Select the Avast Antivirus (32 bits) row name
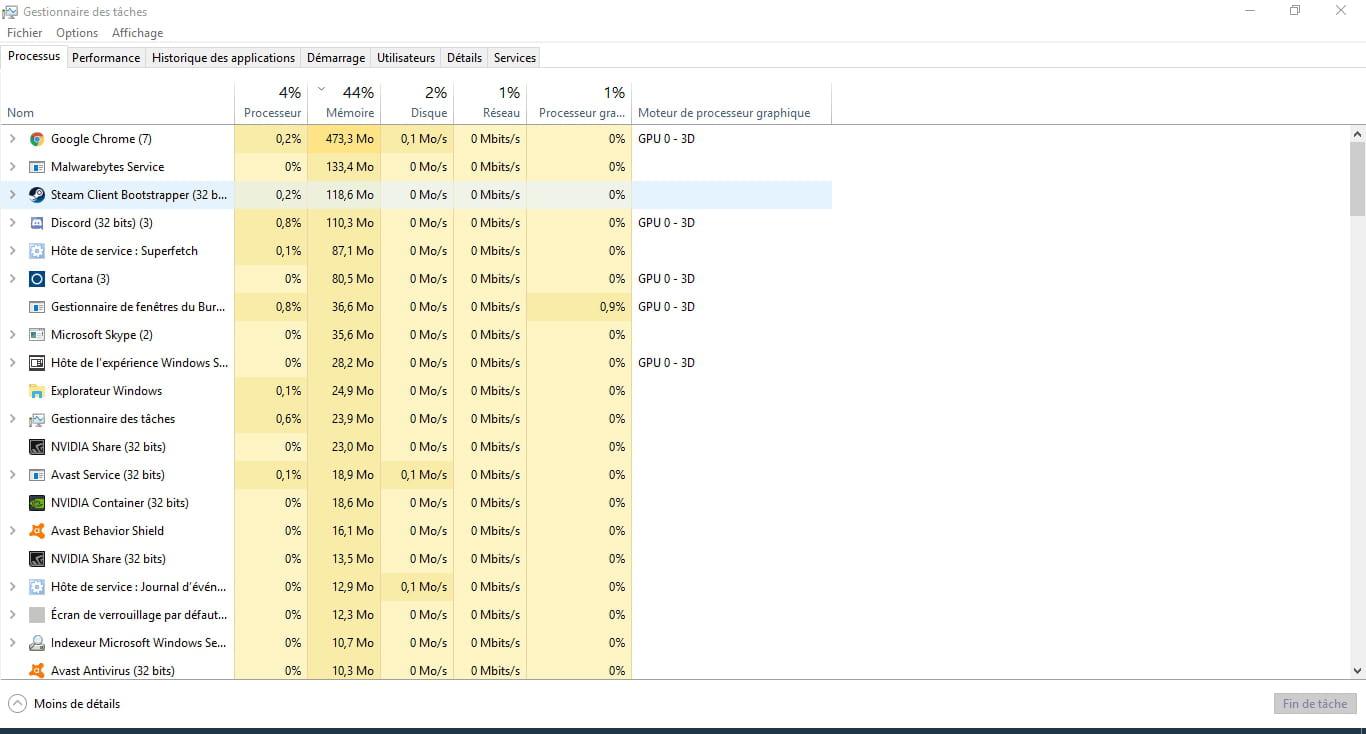The image size is (1366, 734). (113, 671)
